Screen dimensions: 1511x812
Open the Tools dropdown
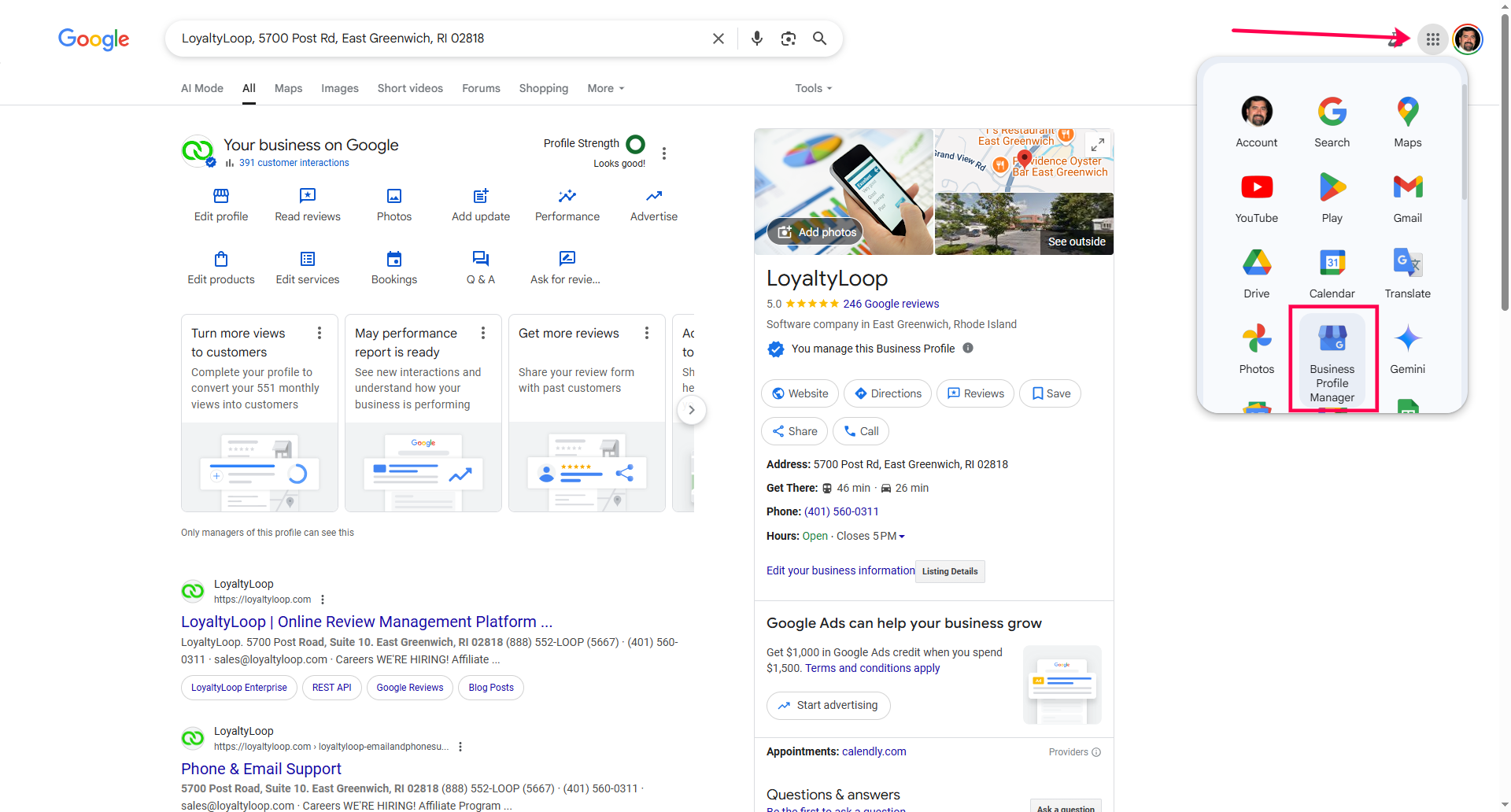pos(813,88)
